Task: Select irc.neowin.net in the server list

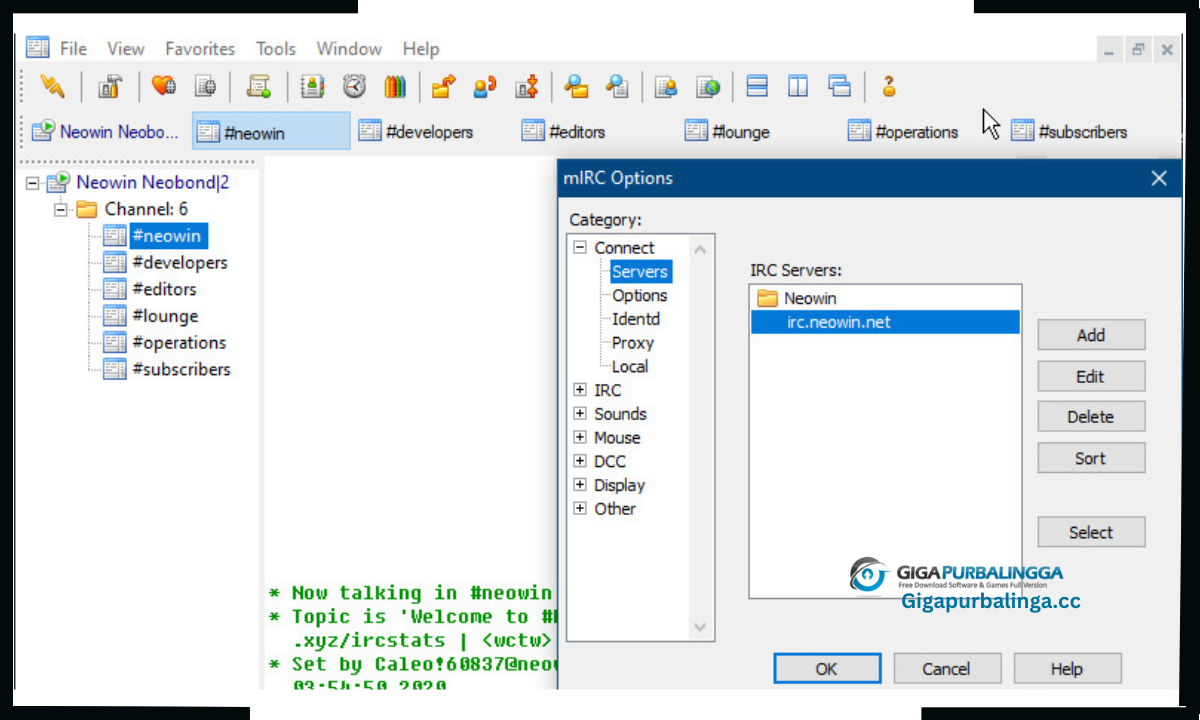Action: pyautogui.click(x=885, y=322)
